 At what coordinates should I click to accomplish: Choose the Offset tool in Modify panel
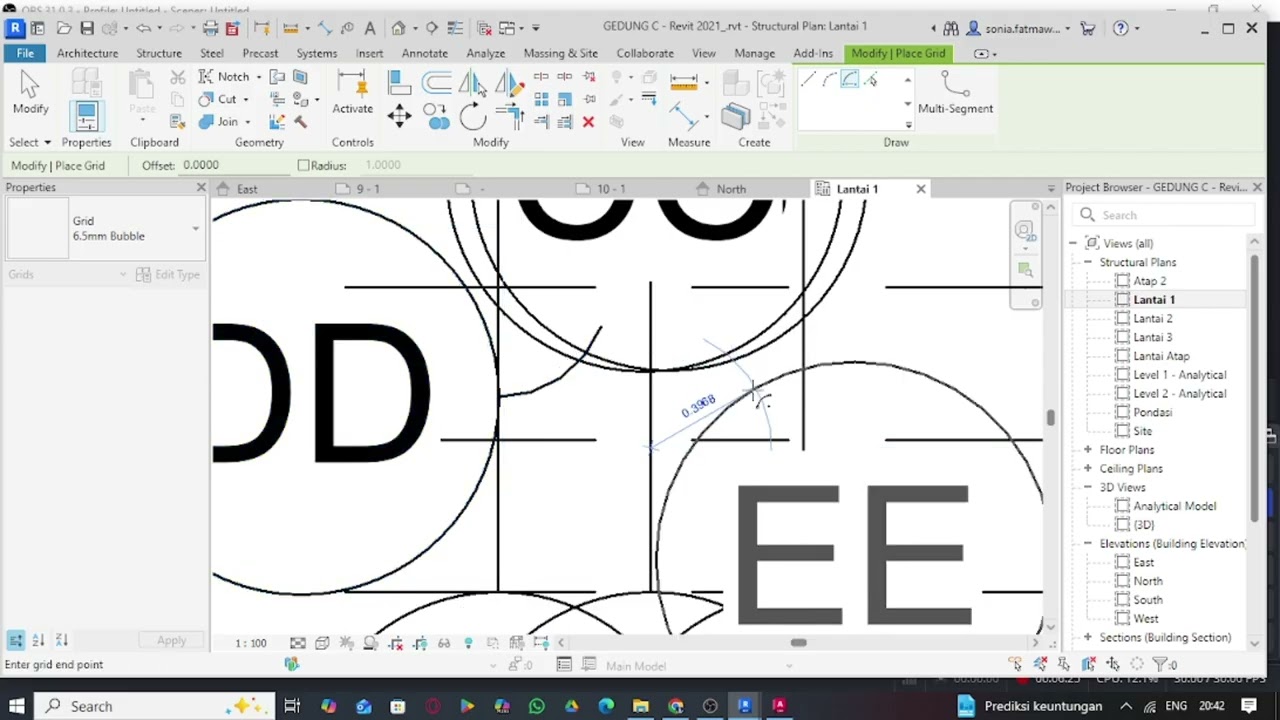436,82
